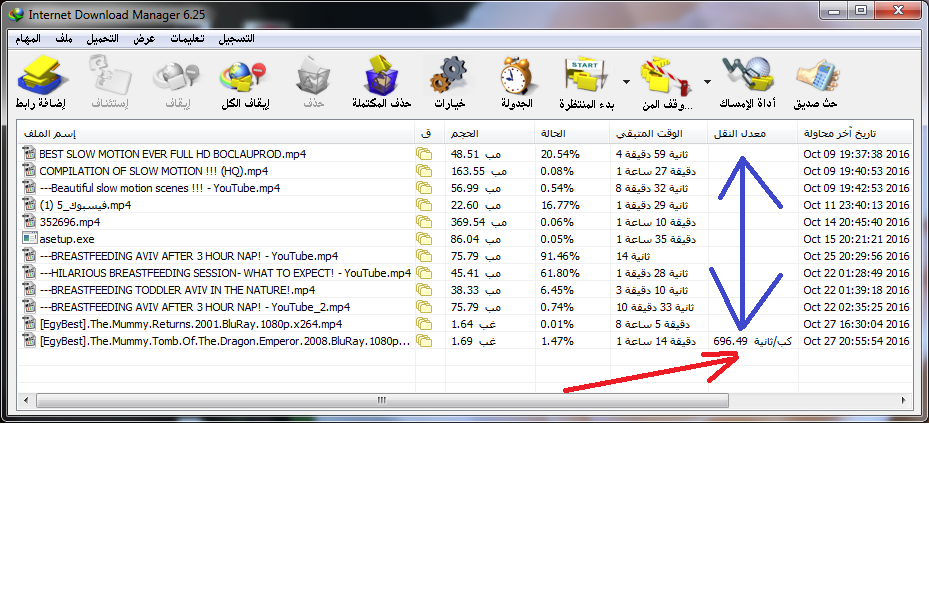929x614 pixels.
Task: Open the Grabber tool (أداة الإمساك) icon
Action: (x=748, y=75)
